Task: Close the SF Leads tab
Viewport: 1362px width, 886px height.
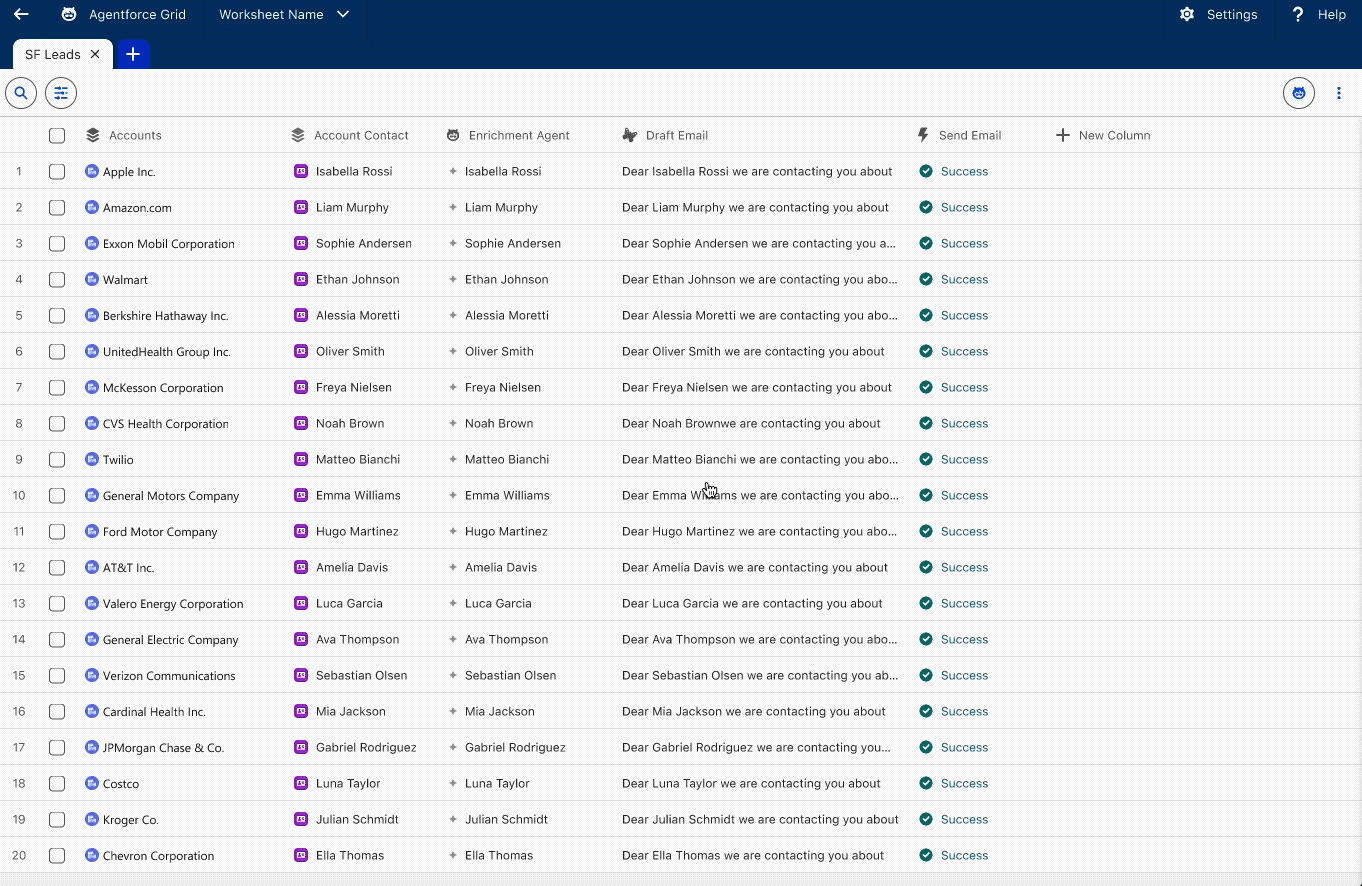Action: tap(95, 54)
